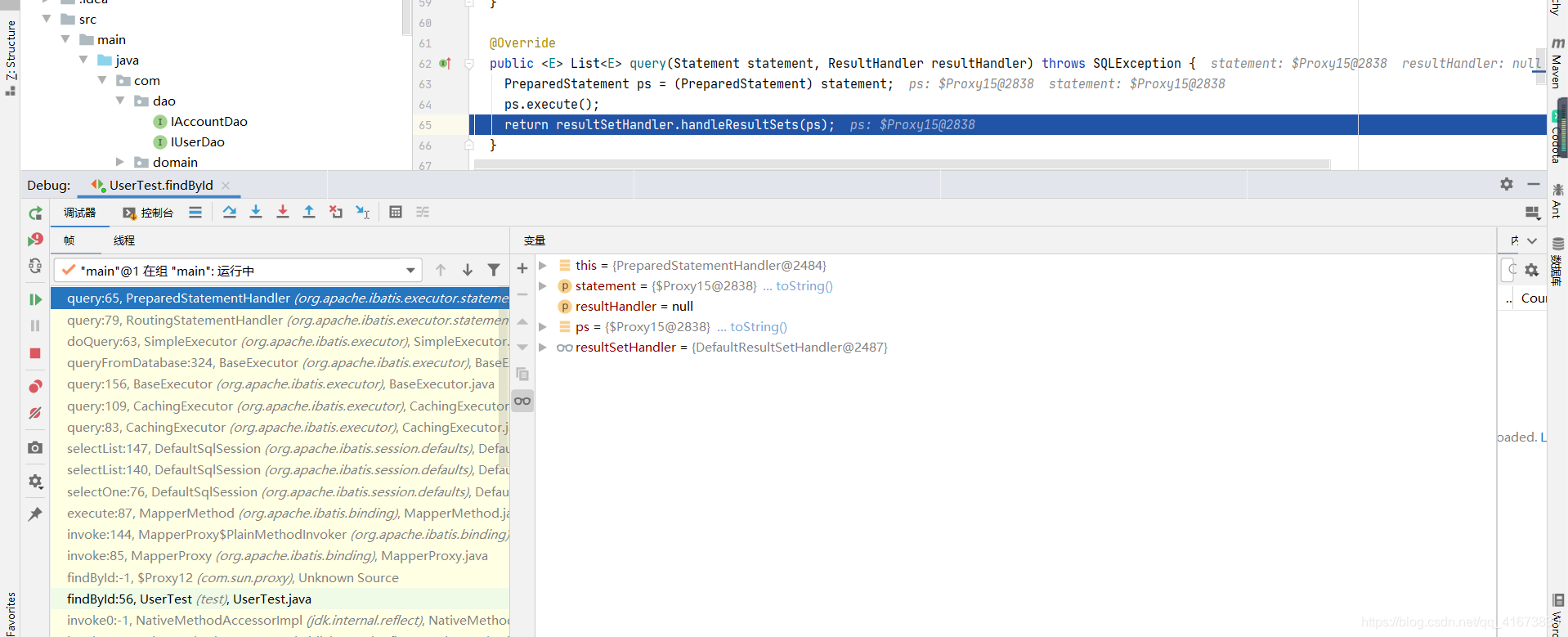
Task: Select frame doQuery:63, SimpleExecutor
Action: pos(280,342)
